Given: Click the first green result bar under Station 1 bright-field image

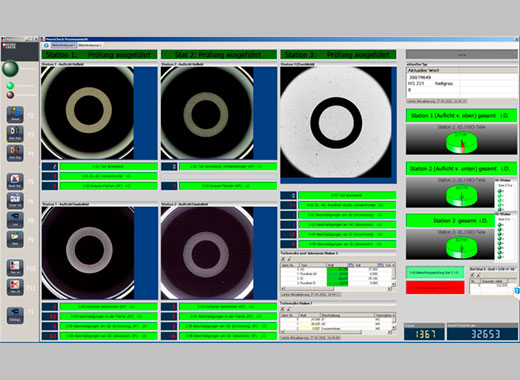Looking at the screenshot, I should (x=108, y=166).
